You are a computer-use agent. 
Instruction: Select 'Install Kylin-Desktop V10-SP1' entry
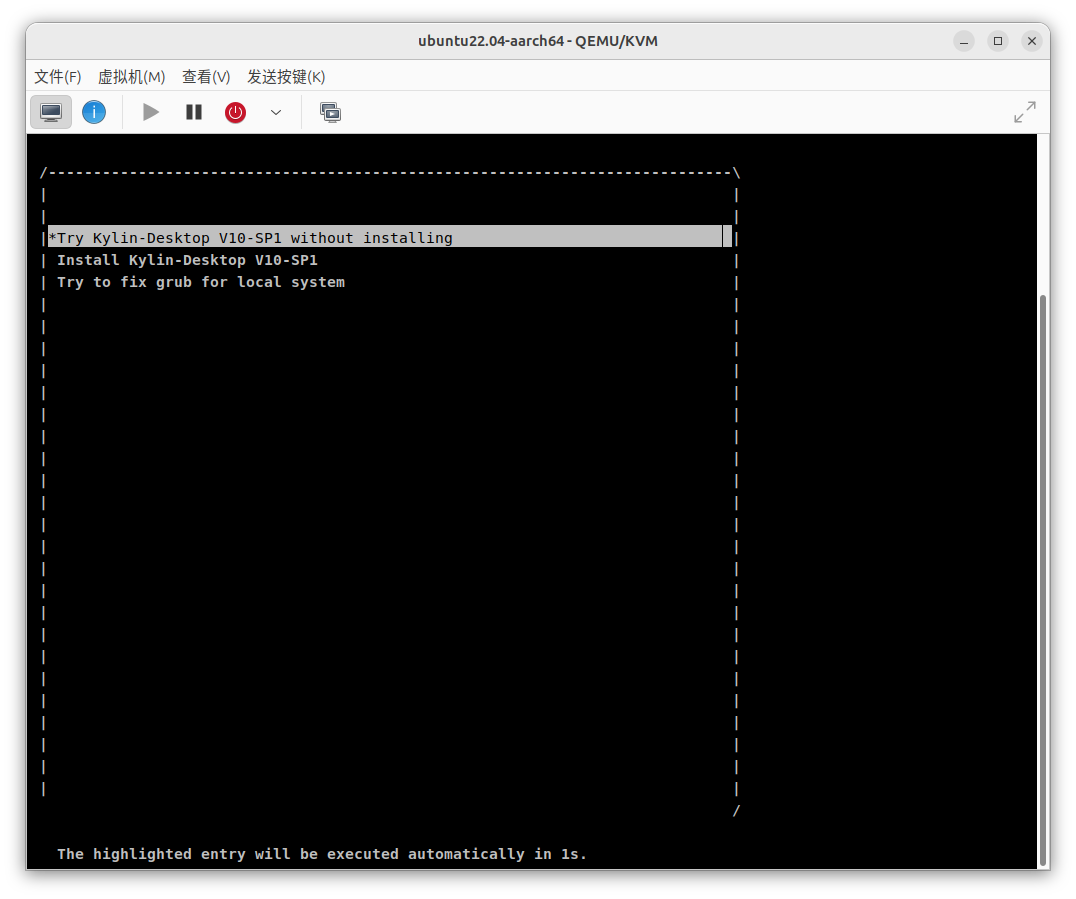click(187, 260)
